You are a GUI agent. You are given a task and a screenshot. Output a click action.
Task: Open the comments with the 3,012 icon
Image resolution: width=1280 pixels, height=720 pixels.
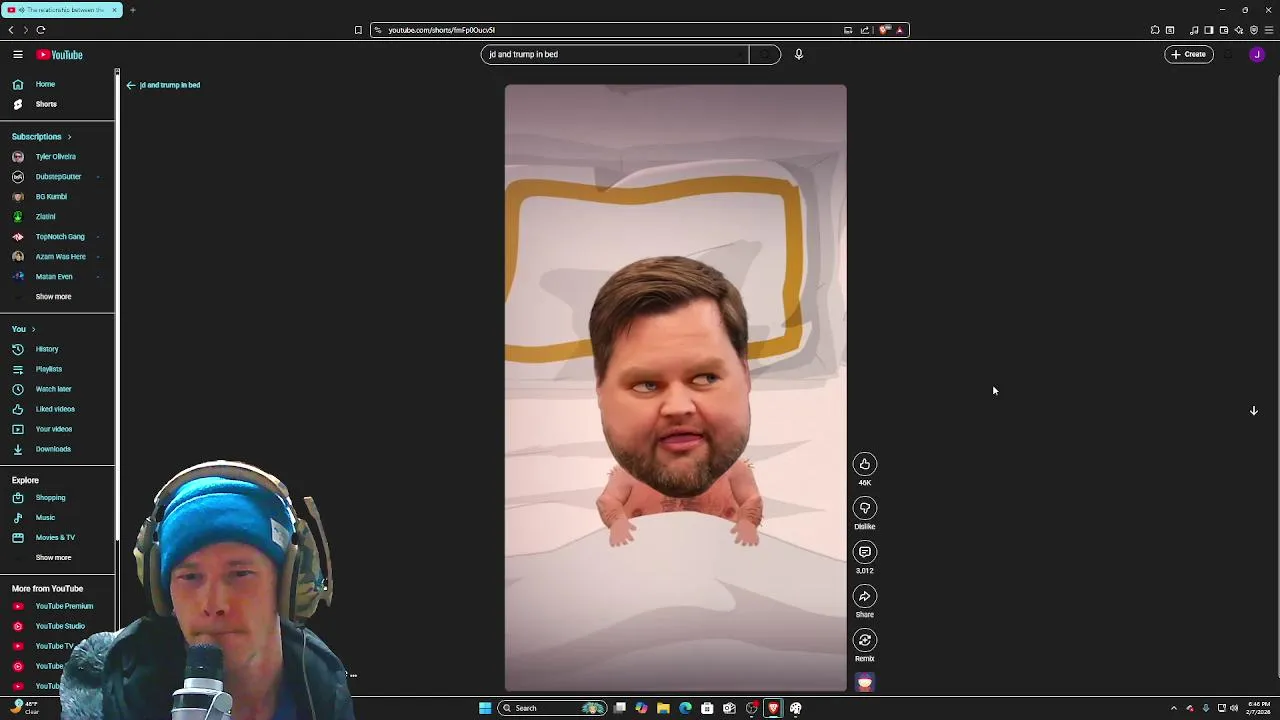point(865,552)
